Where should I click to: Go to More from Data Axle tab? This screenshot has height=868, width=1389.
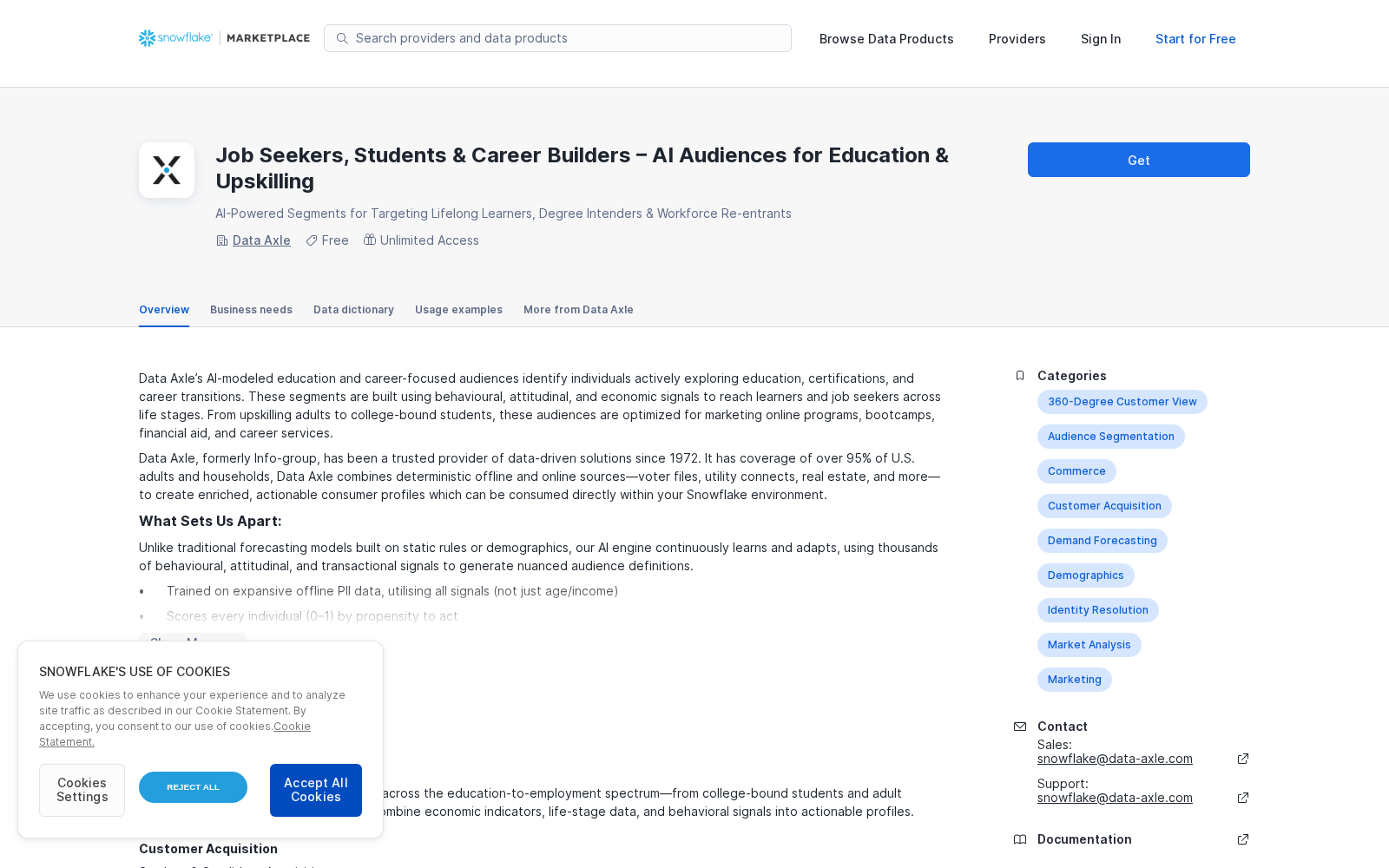tap(578, 310)
